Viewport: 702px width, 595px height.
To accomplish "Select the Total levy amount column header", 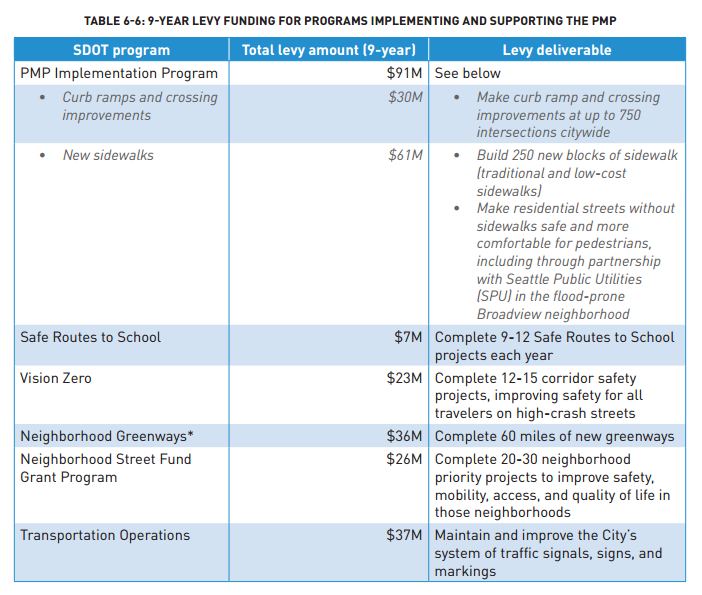I will pyautogui.click(x=329, y=50).
